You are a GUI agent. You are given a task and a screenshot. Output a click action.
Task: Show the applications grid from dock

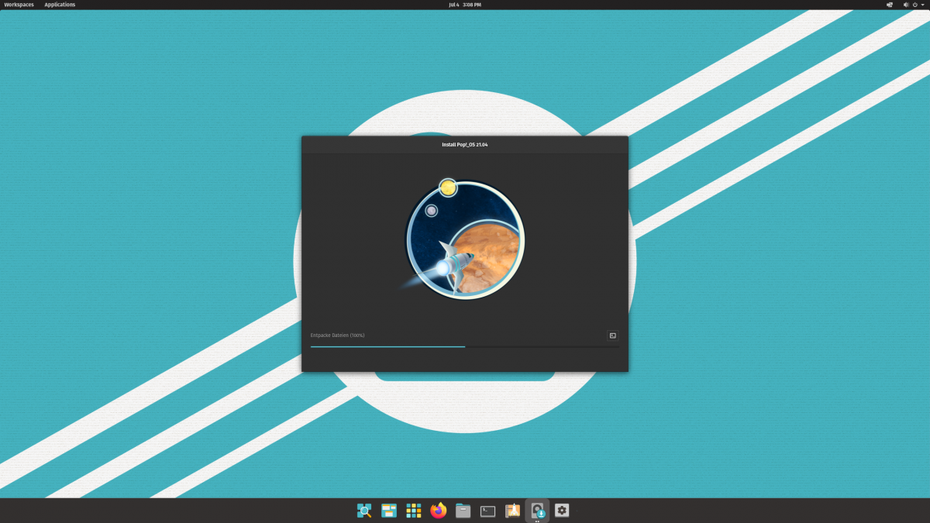[414, 511]
